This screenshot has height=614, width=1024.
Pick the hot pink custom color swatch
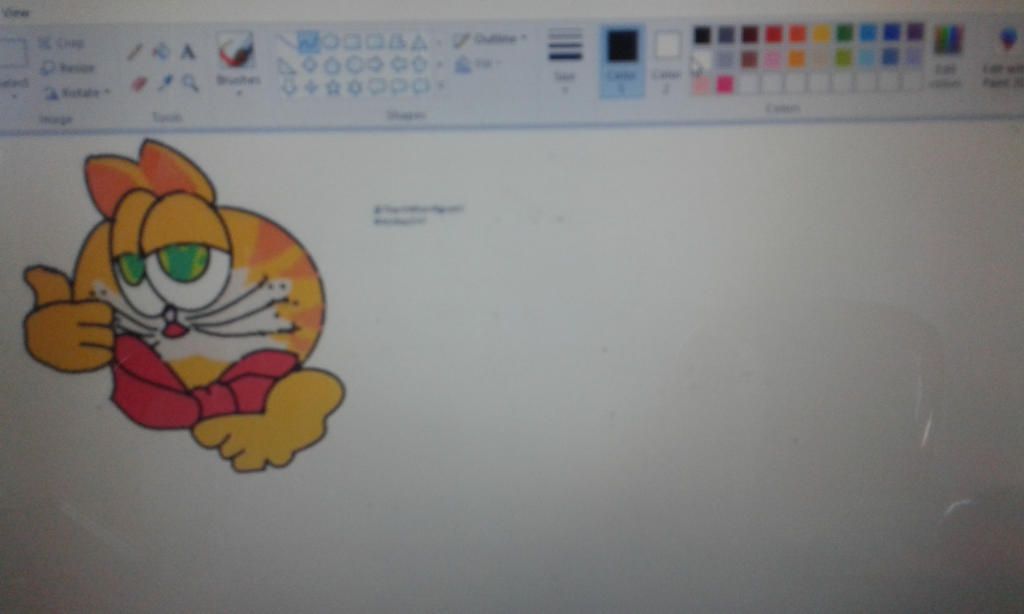pyautogui.click(x=725, y=84)
